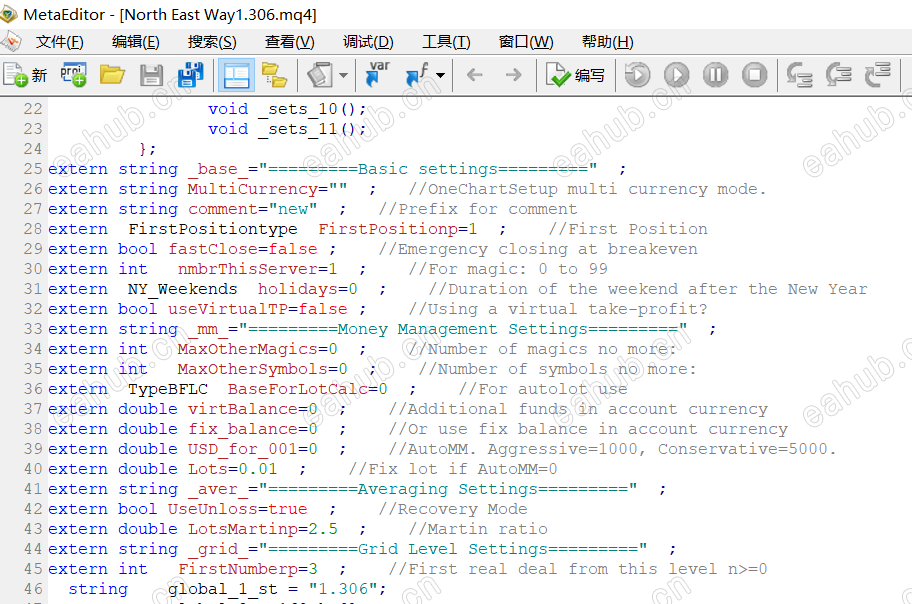Click on "MaxOtherMagics=0" text

click(257, 349)
